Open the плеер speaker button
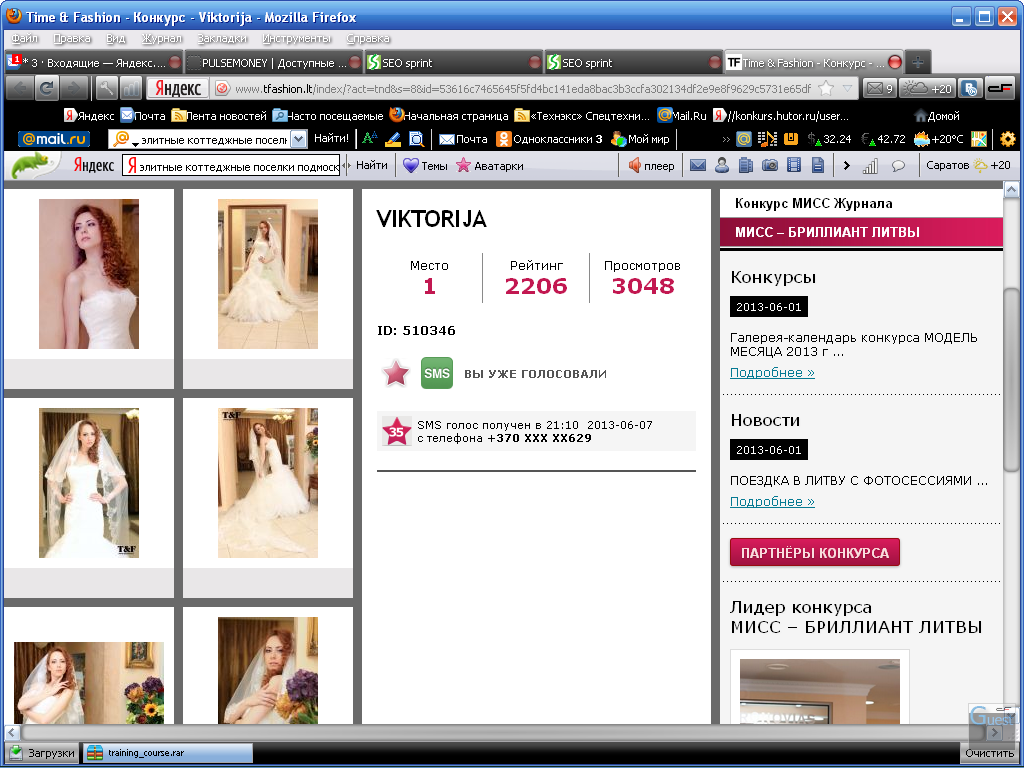1024x768 pixels. pyautogui.click(x=651, y=166)
